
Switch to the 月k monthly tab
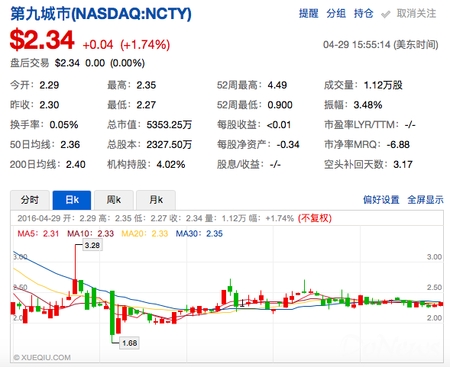point(156,200)
